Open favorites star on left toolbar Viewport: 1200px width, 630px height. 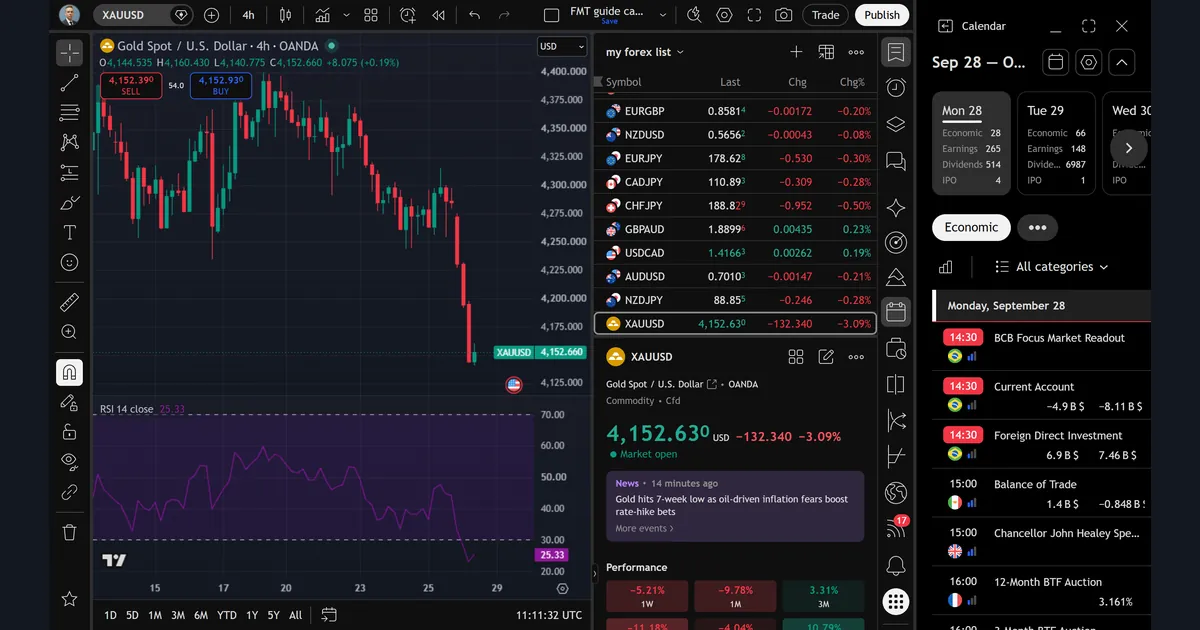point(69,598)
